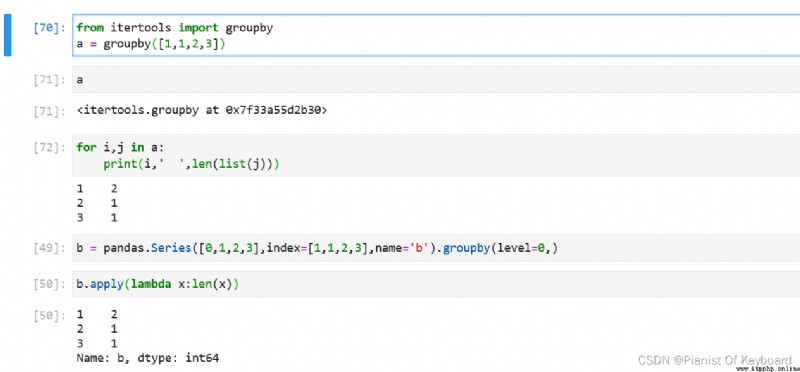Click the "from itertools import groupby" code line
The width and height of the screenshot is (800, 372).
point(174,28)
